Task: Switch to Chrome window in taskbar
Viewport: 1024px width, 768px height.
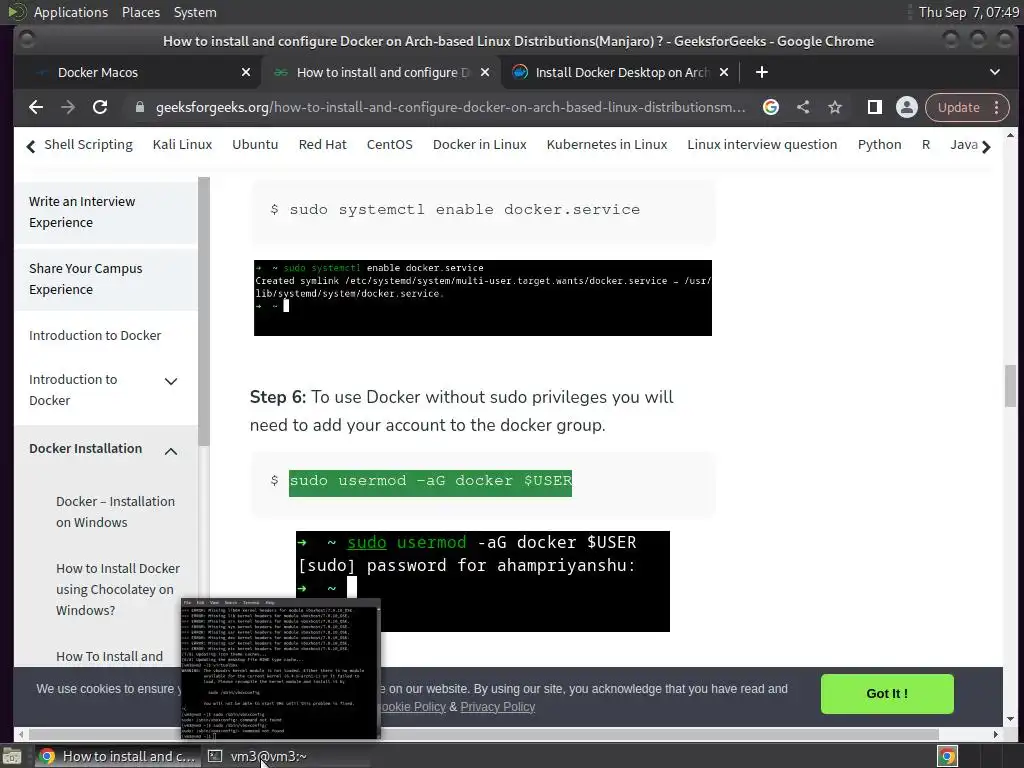Action: (x=116, y=756)
